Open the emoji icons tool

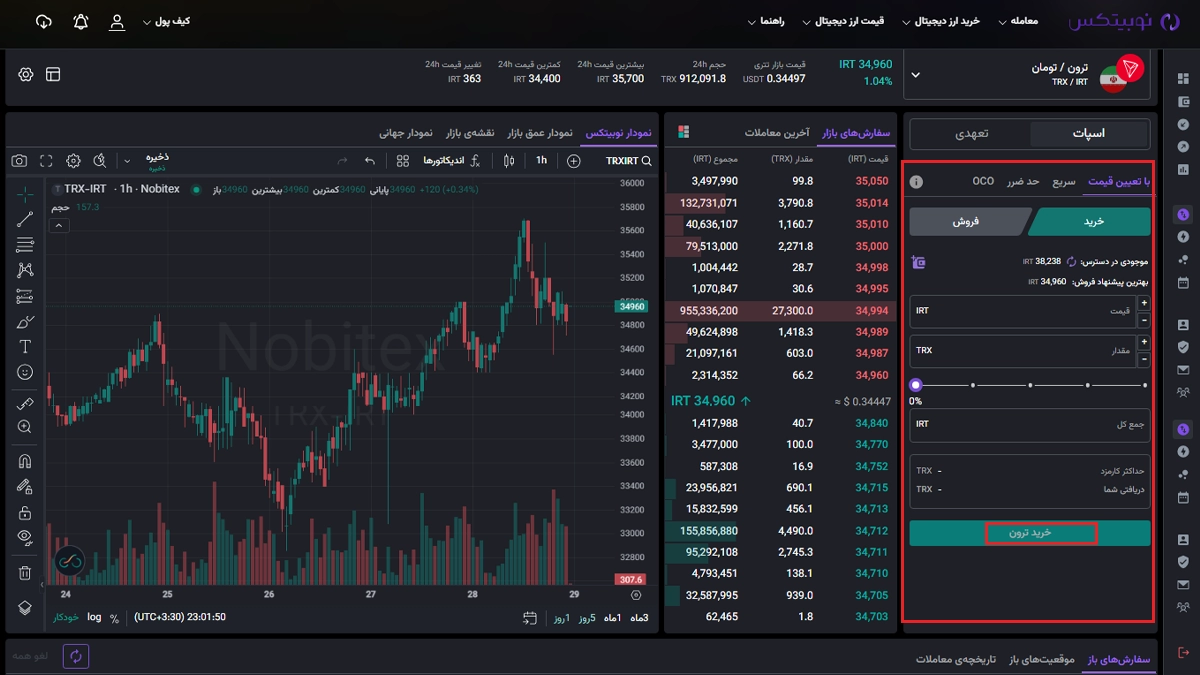coord(25,372)
